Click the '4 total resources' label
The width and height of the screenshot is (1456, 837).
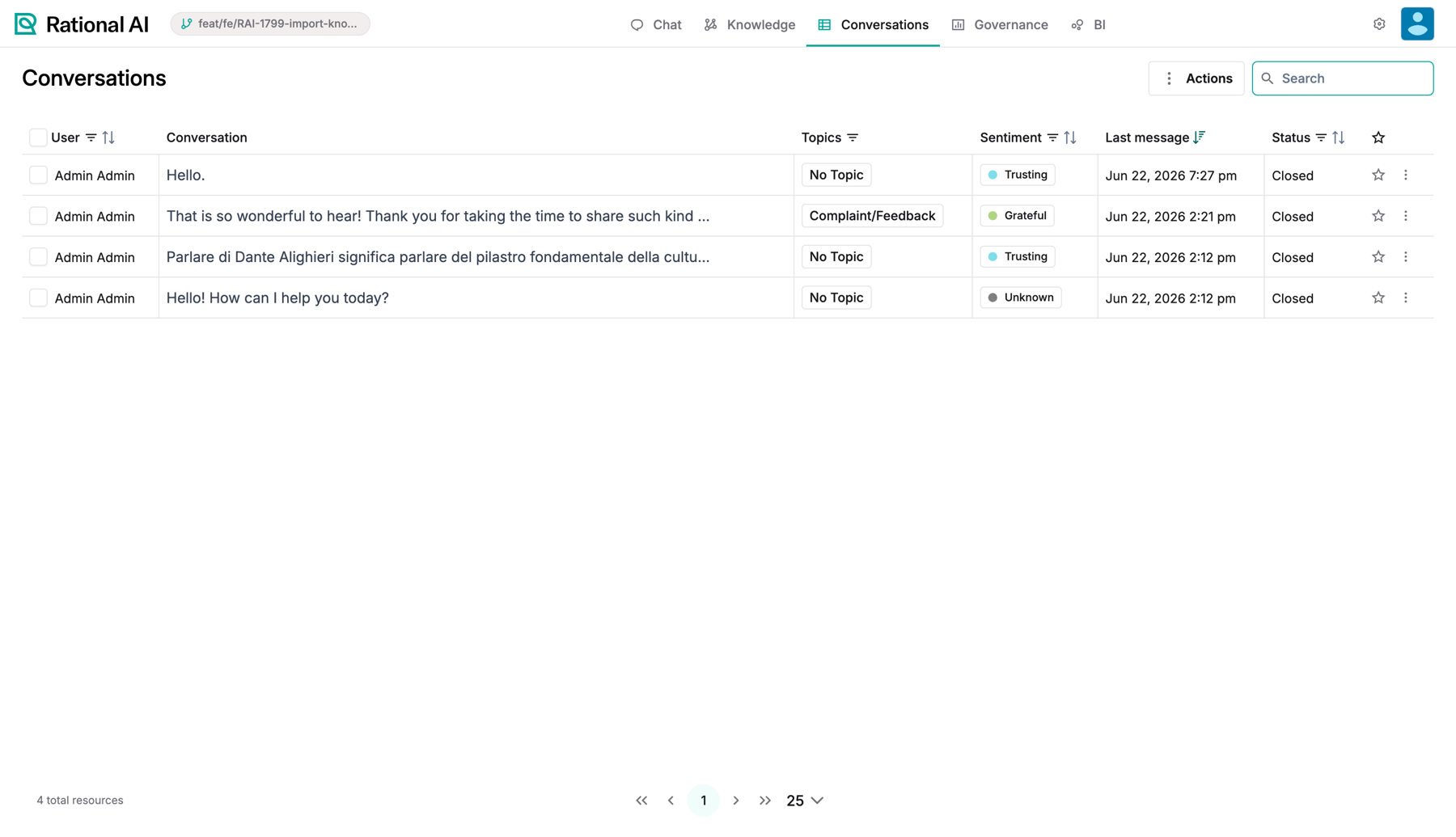coord(80,801)
